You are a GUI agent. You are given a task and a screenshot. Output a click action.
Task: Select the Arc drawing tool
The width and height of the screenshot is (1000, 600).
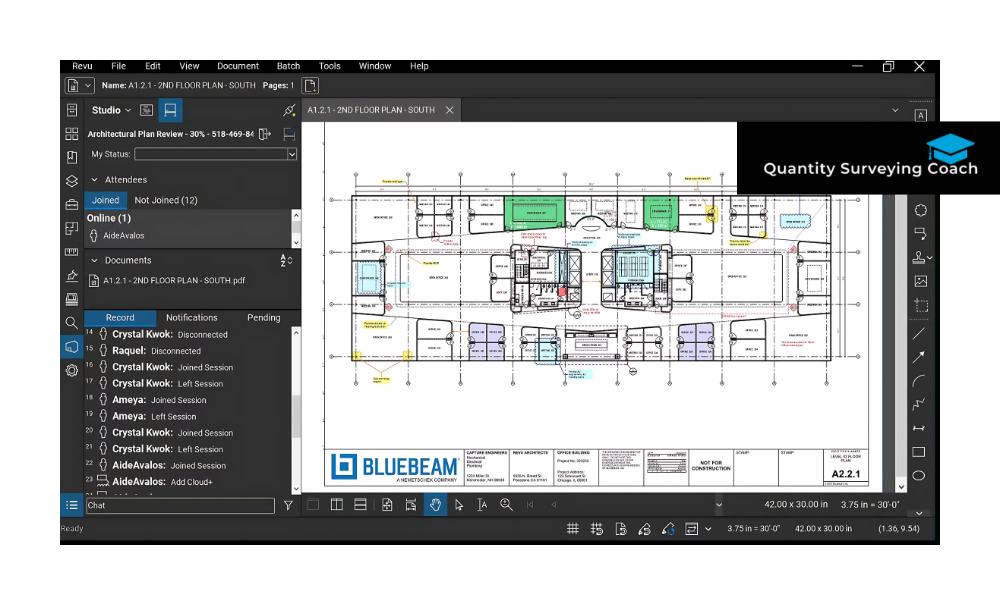point(919,381)
